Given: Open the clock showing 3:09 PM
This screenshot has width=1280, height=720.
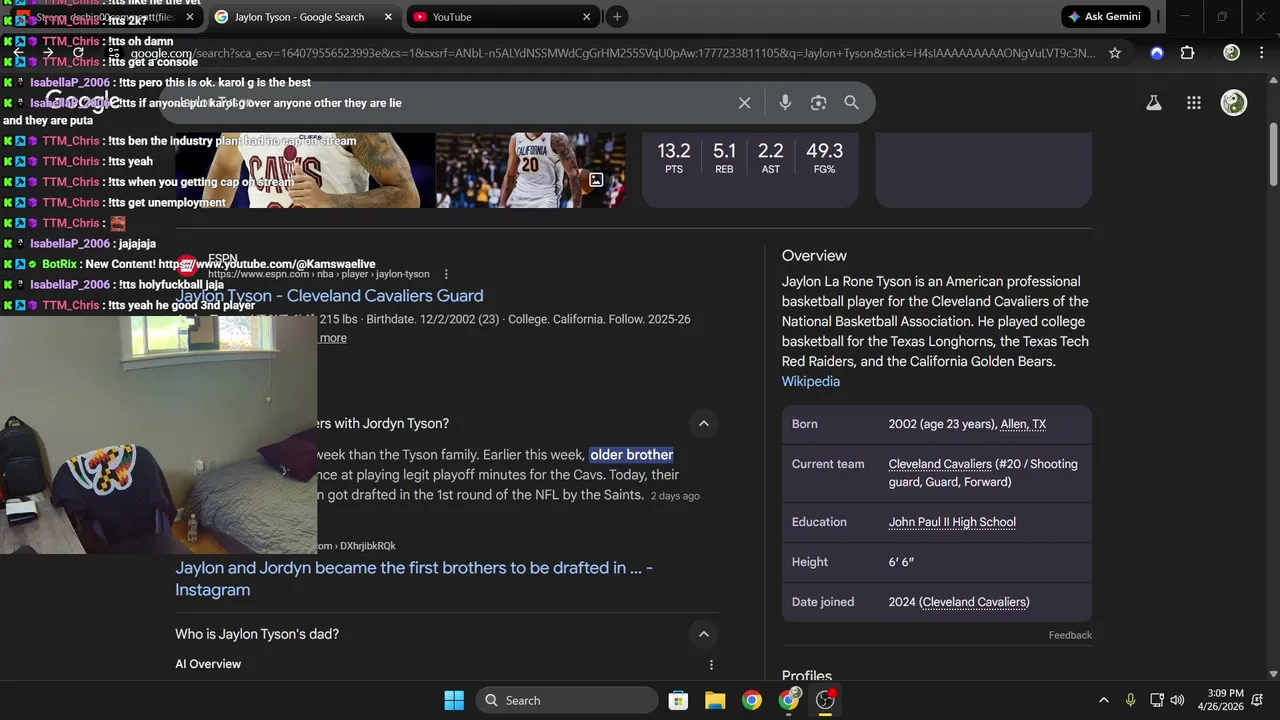Looking at the screenshot, I should 1225,700.
